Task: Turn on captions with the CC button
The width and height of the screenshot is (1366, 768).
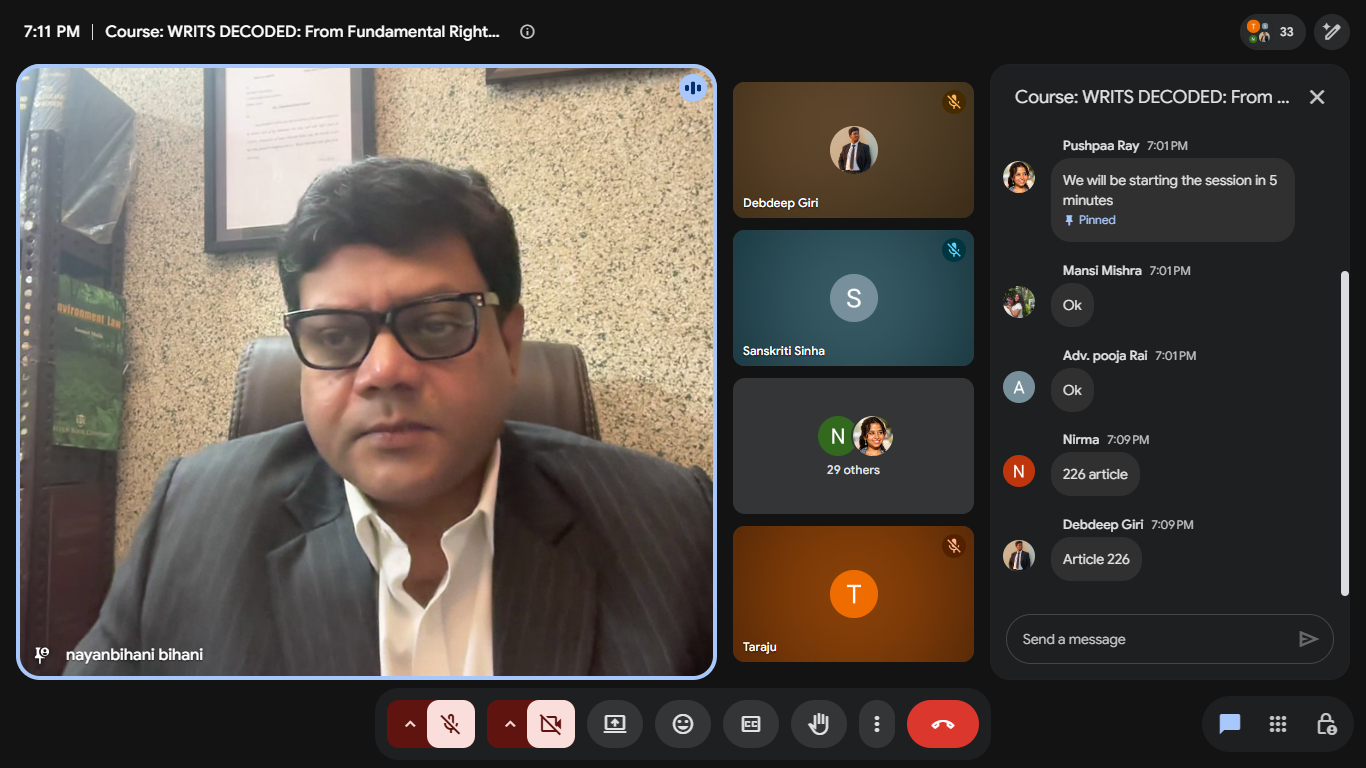Action: pyautogui.click(x=751, y=724)
